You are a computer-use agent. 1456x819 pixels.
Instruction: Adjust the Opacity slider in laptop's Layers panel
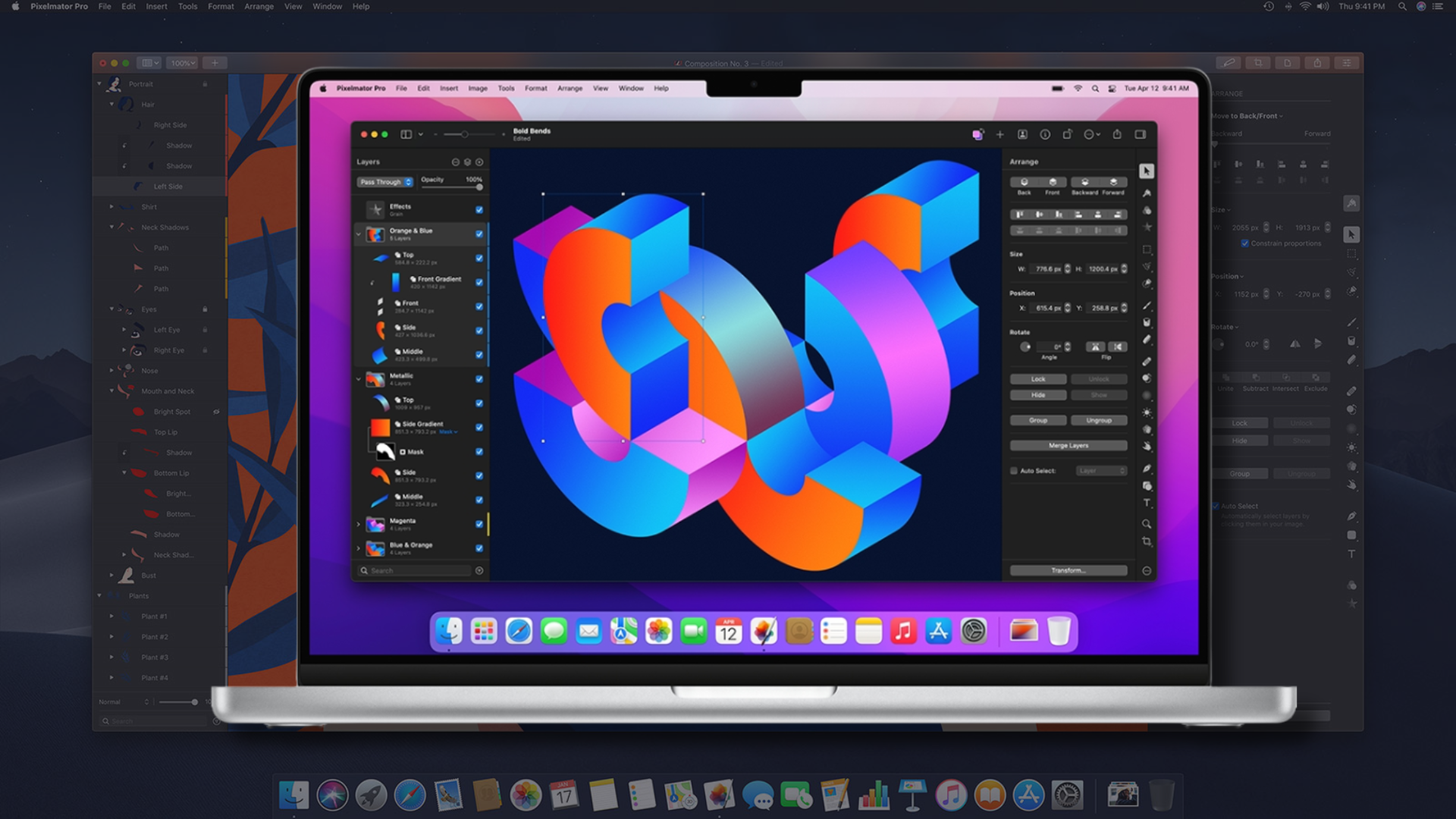450,187
